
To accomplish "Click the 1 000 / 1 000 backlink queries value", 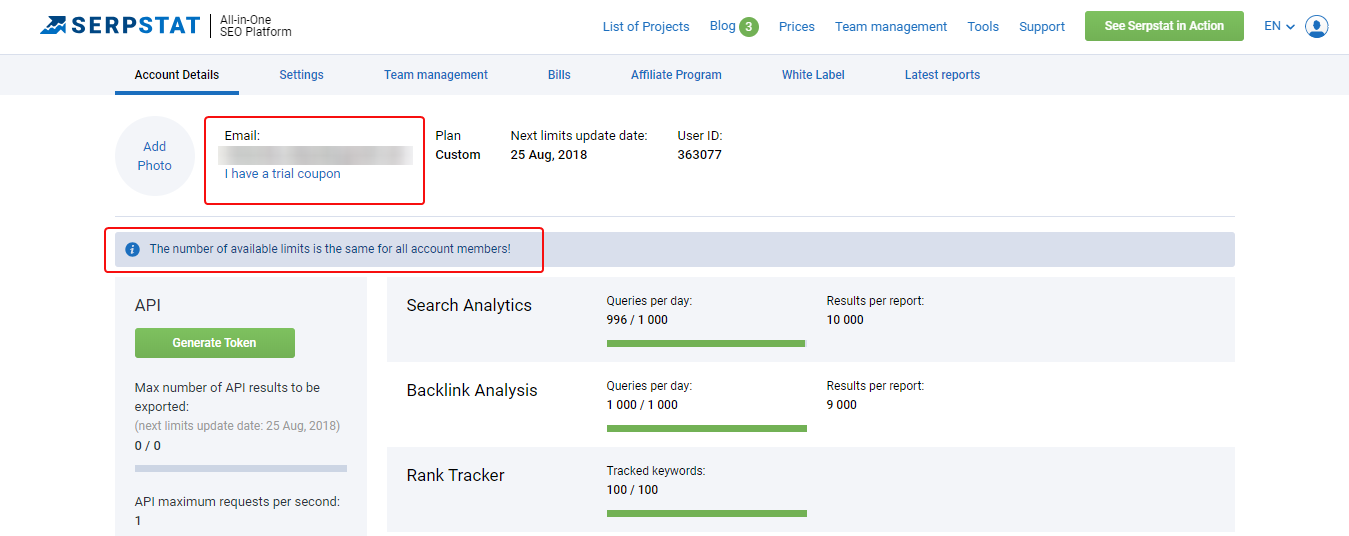I will [642, 405].
